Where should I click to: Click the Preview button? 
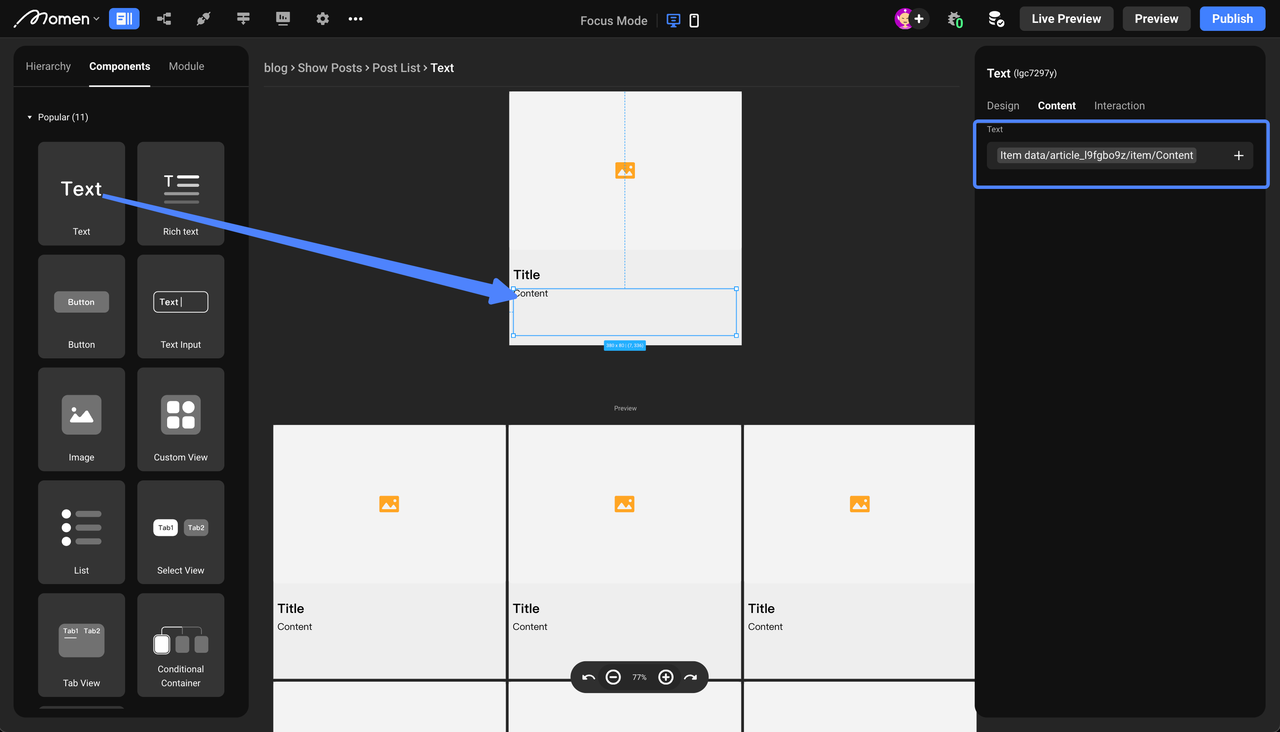(1156, 19)
